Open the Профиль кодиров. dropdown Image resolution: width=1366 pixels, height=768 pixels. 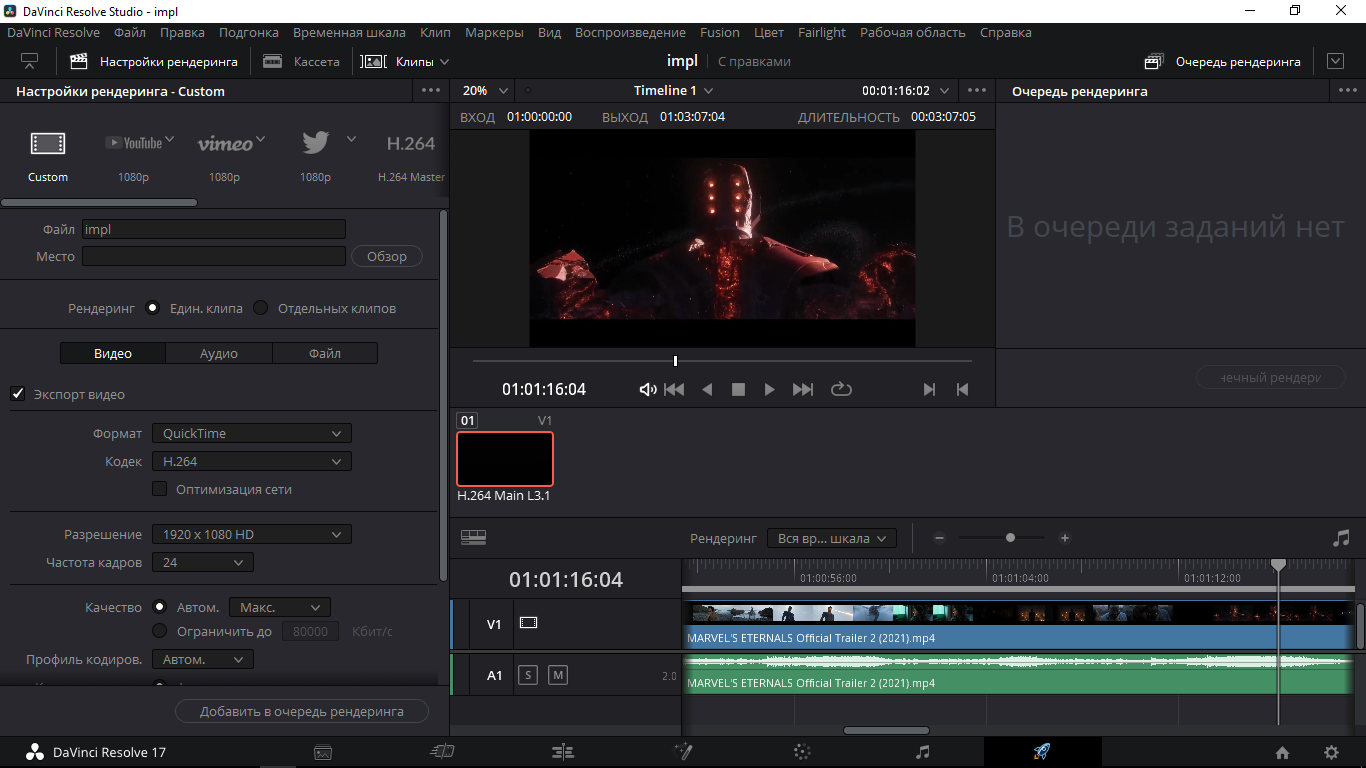click(203, 659)
